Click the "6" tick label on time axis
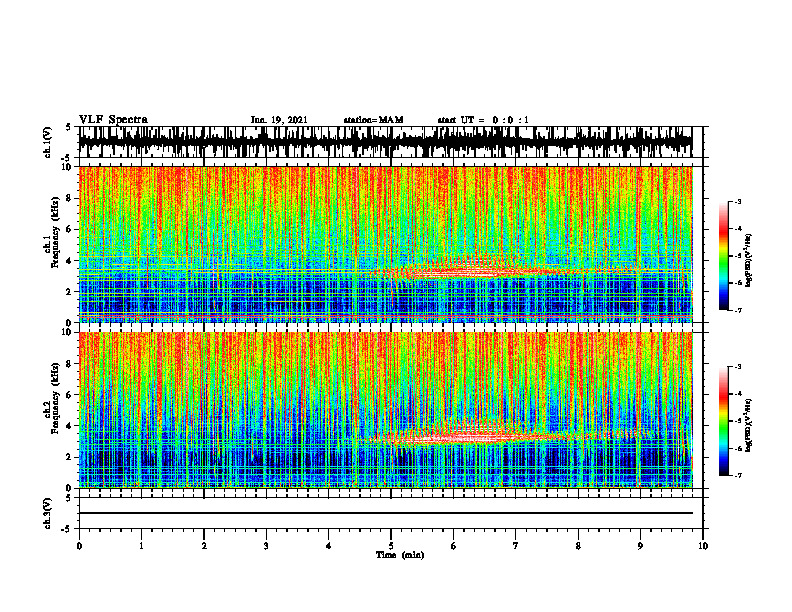Screen dimensions: 792x612 pos(454,546)
